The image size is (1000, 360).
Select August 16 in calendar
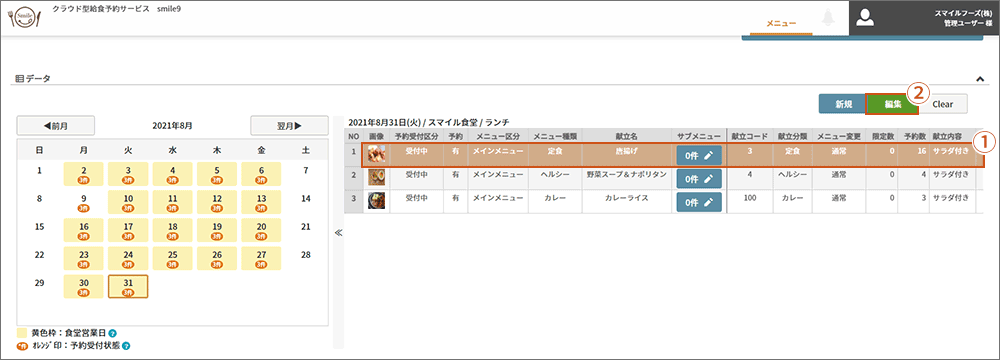84,230
